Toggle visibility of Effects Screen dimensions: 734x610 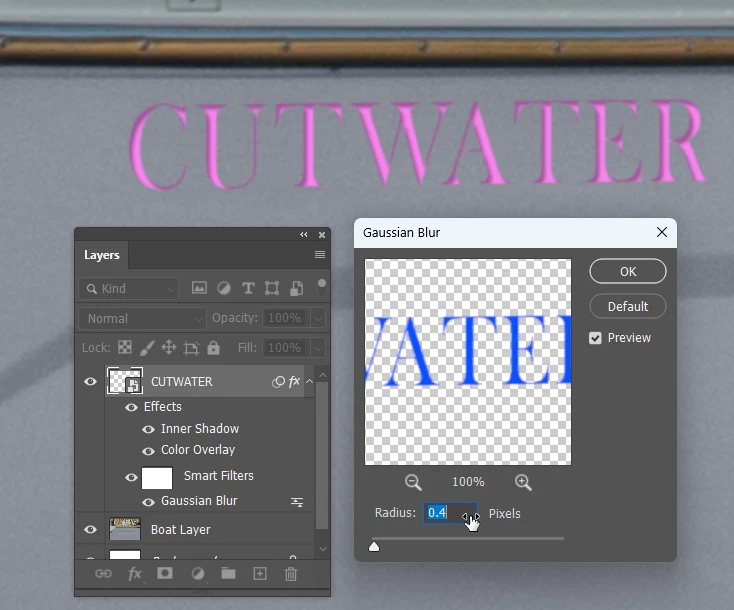[x=132, y=407]
